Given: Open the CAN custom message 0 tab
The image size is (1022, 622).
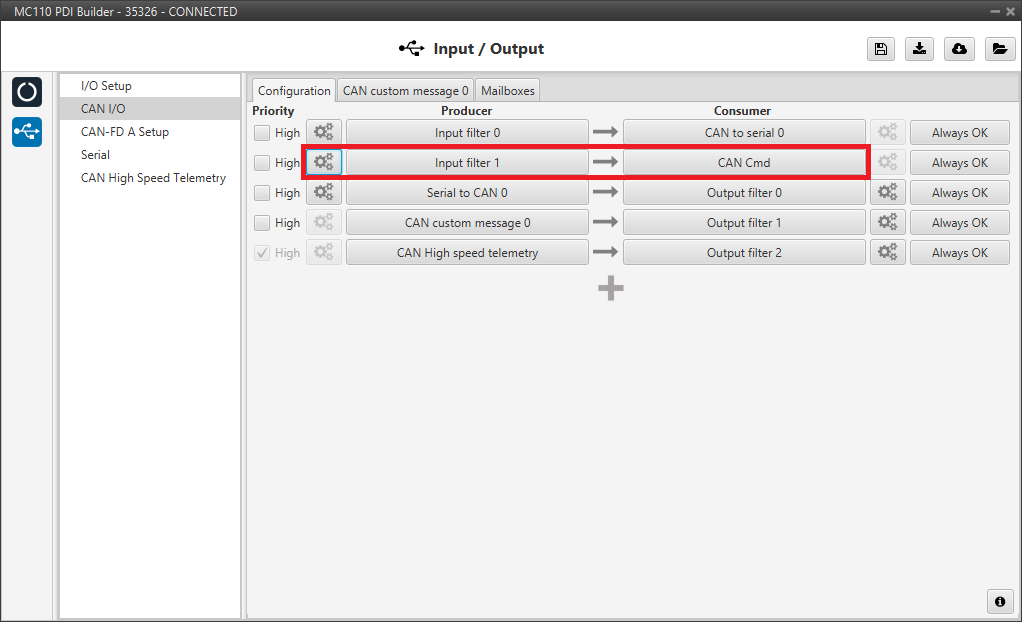Looking at the screenshot, I should [405, 91].
